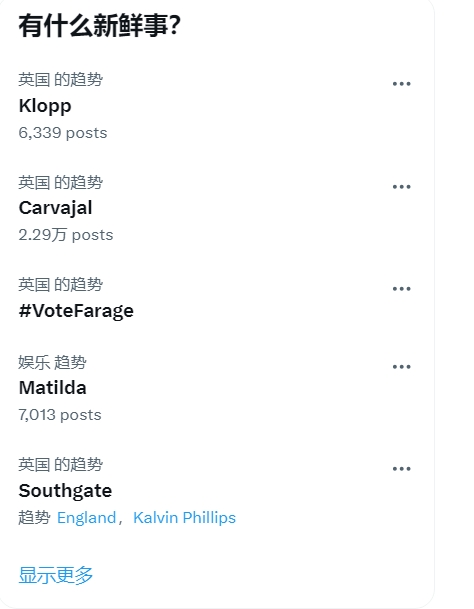This screenshot has width=474, height=609.
Task: Click the 7,013 posts count under Matilda
Action: (x=60, y=415)
